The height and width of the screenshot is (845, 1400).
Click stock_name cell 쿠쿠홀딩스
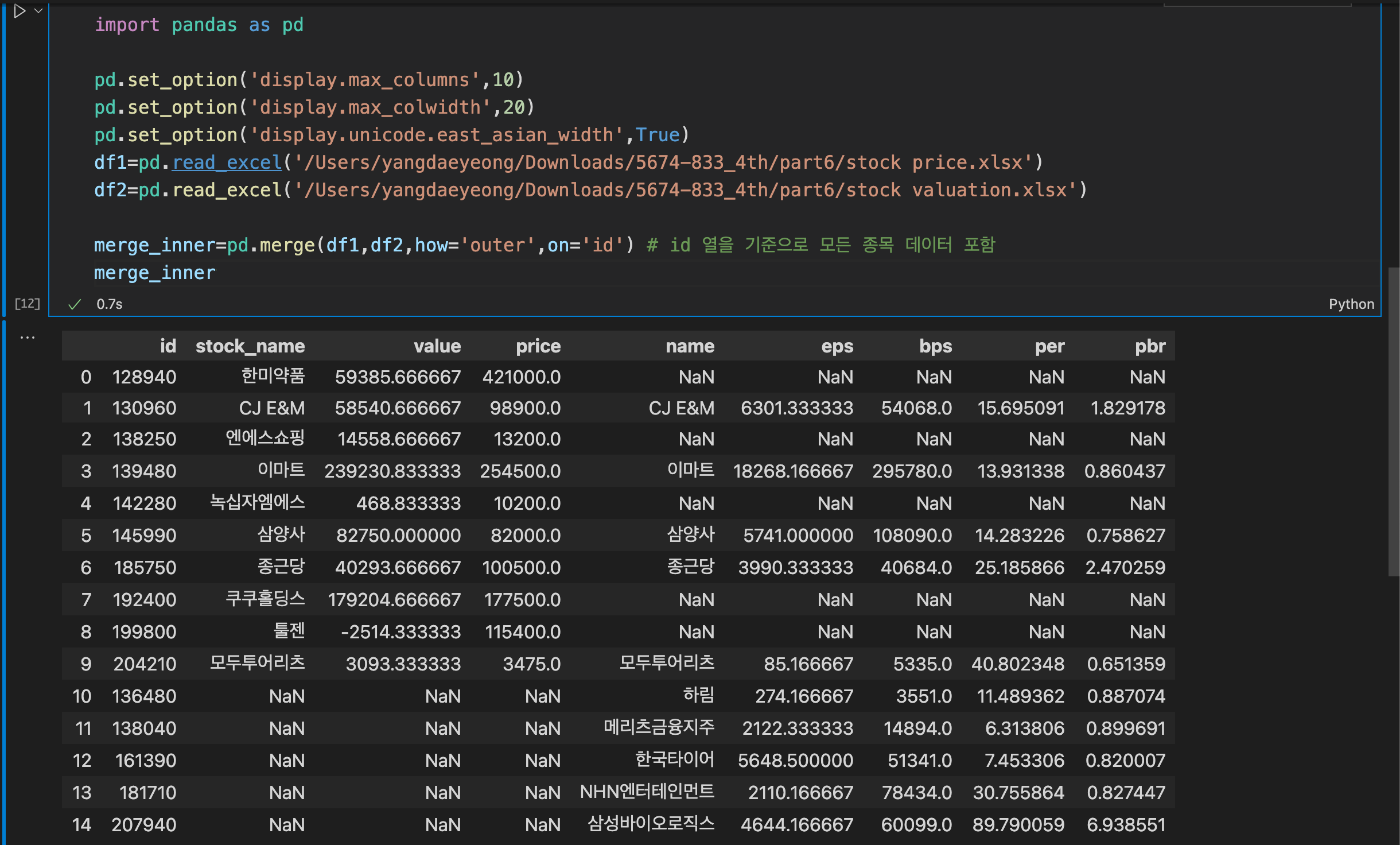coord(265,599)
